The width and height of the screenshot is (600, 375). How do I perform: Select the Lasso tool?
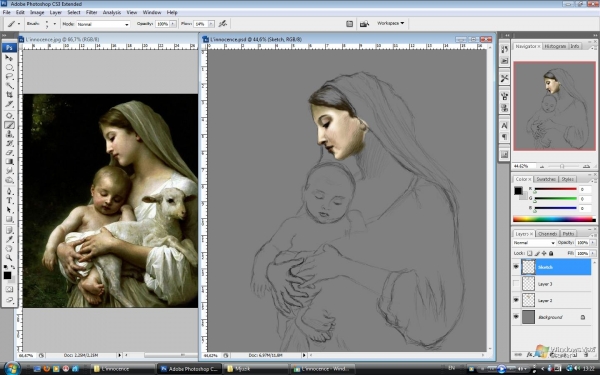pos(9,77)
